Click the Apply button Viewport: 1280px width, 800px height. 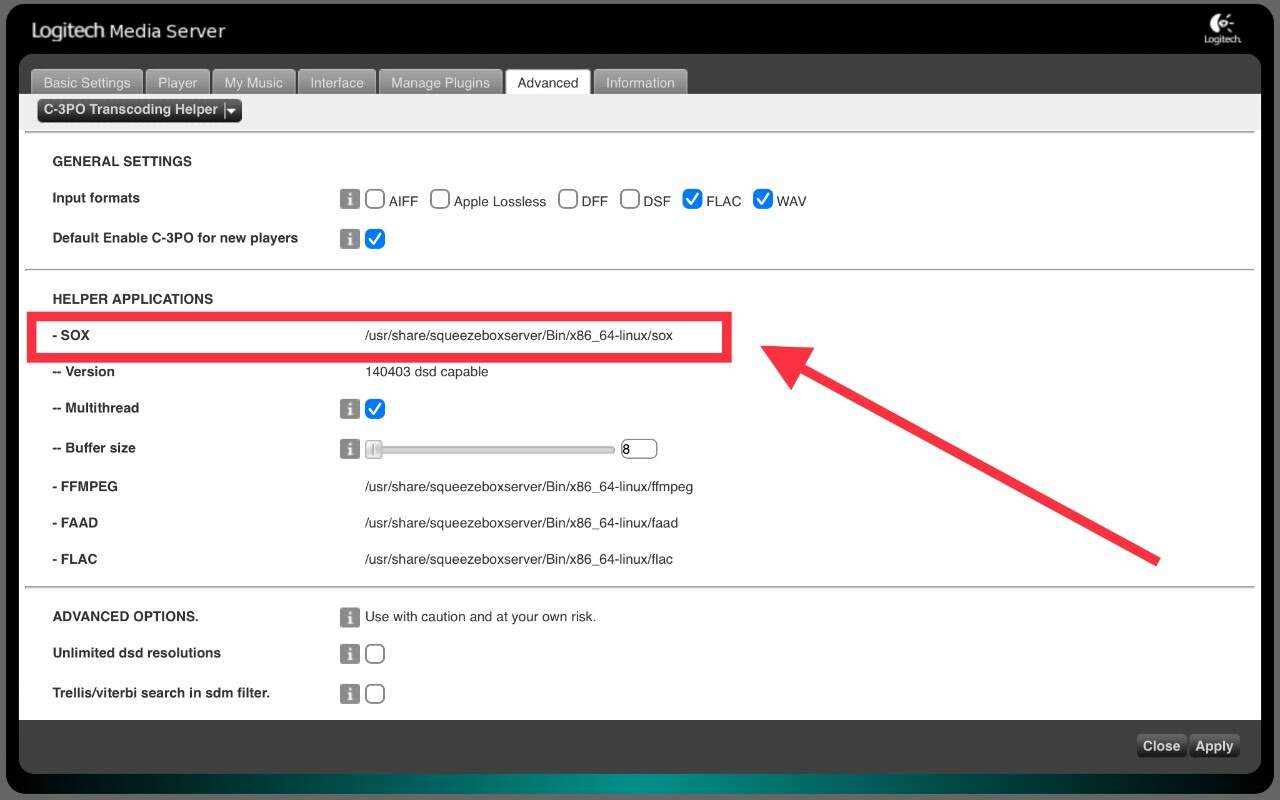[1214, 746]
